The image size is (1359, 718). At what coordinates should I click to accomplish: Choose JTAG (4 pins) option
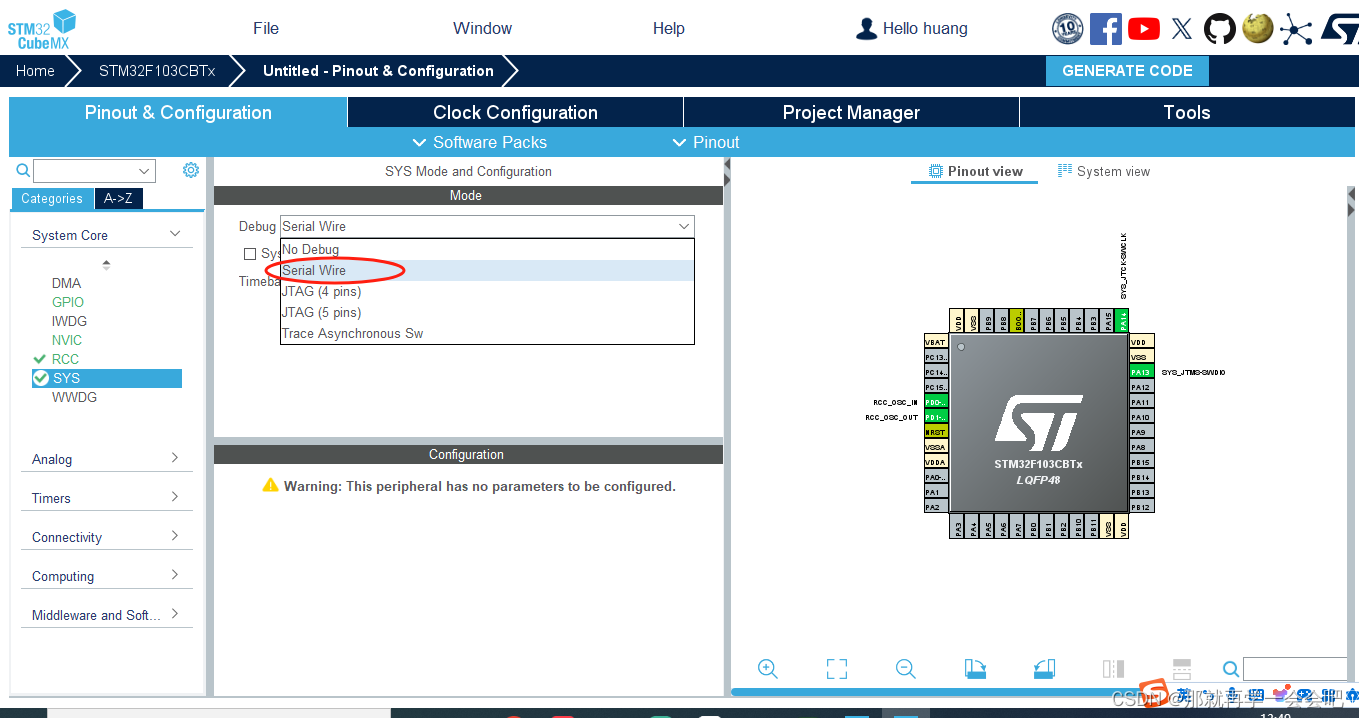pyautogui.click(x=487, y=291)
